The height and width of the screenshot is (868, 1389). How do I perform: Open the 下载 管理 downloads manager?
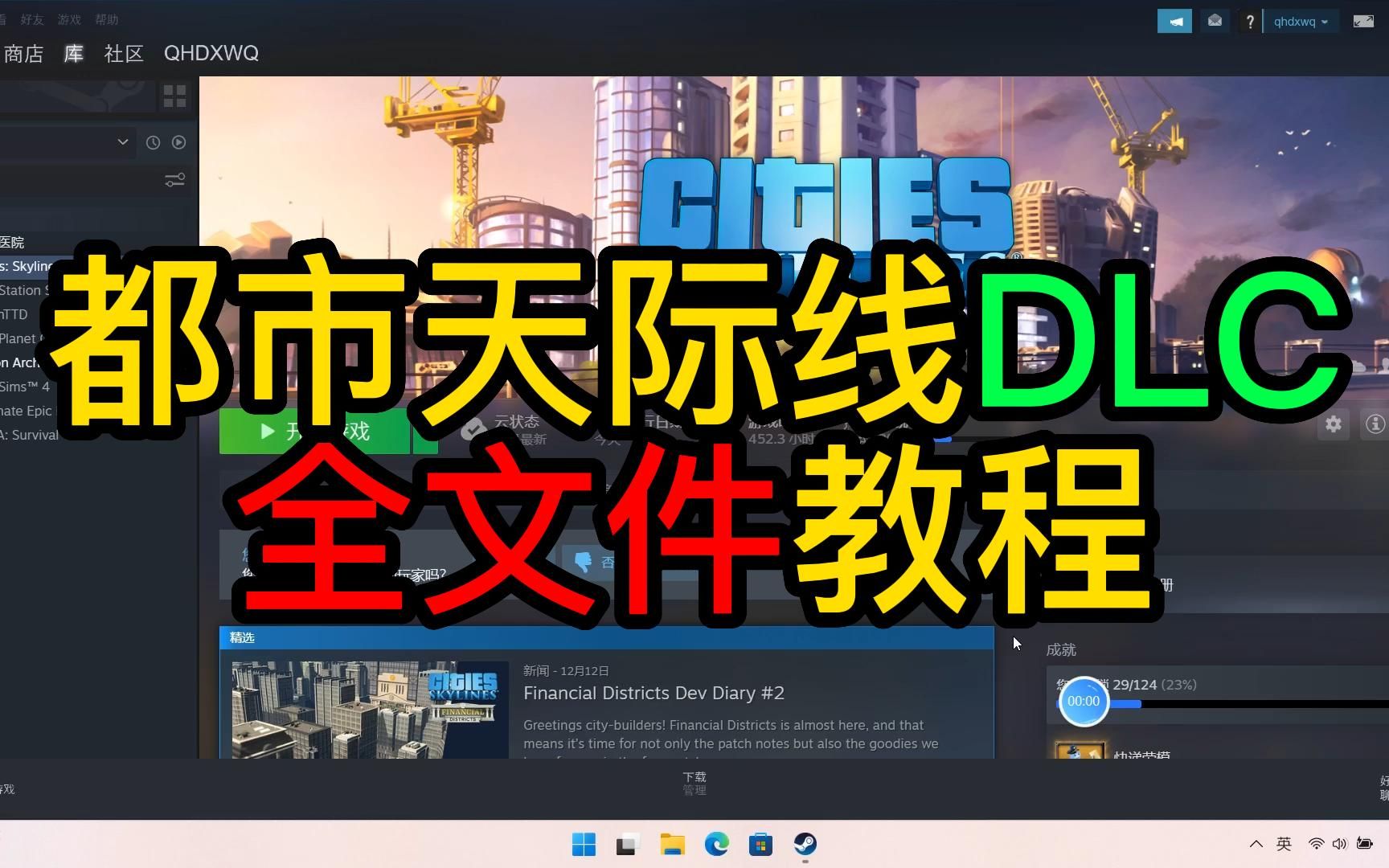tap(694, 784)
